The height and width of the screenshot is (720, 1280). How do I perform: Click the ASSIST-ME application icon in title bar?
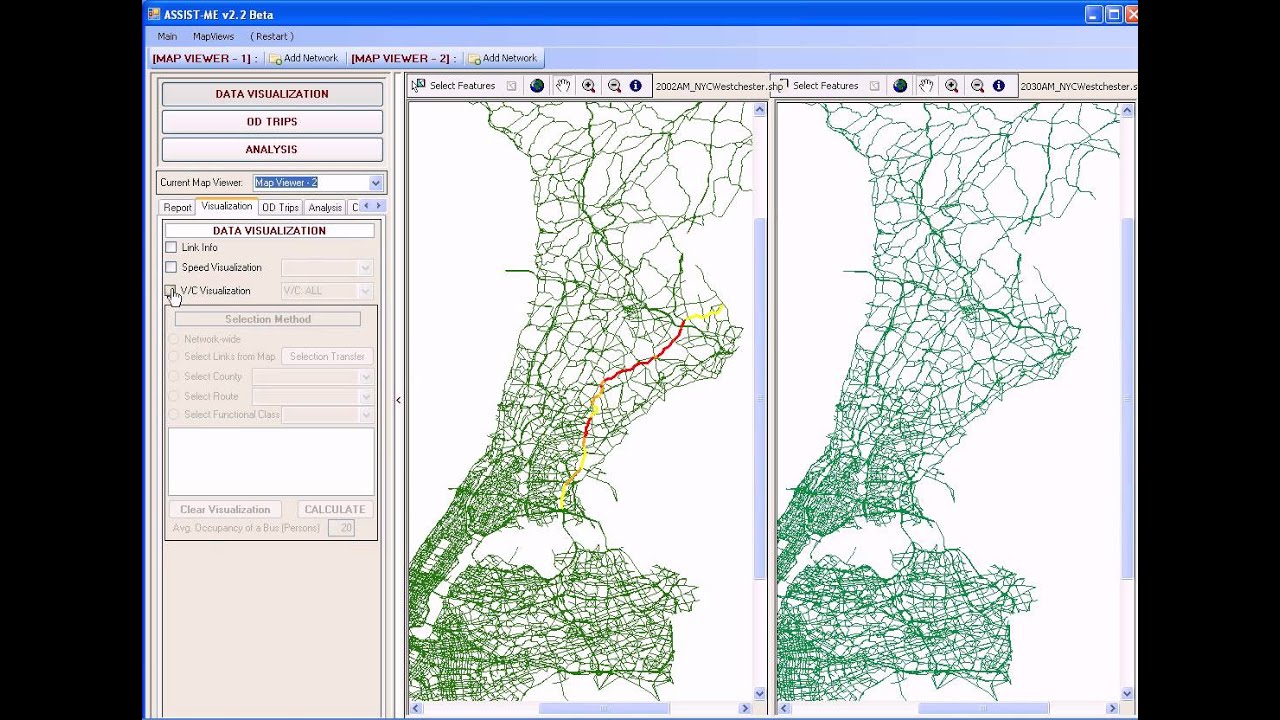tap(154, 14)
